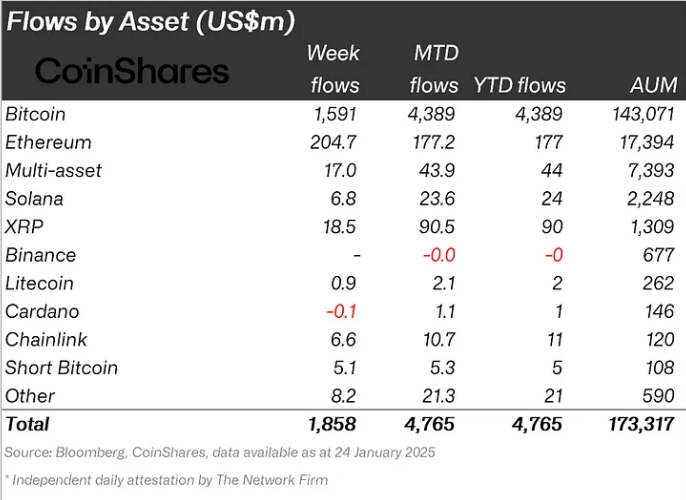Click The Network Firm attestation footnote
This screenshot has width=686, height=500.
166,480
